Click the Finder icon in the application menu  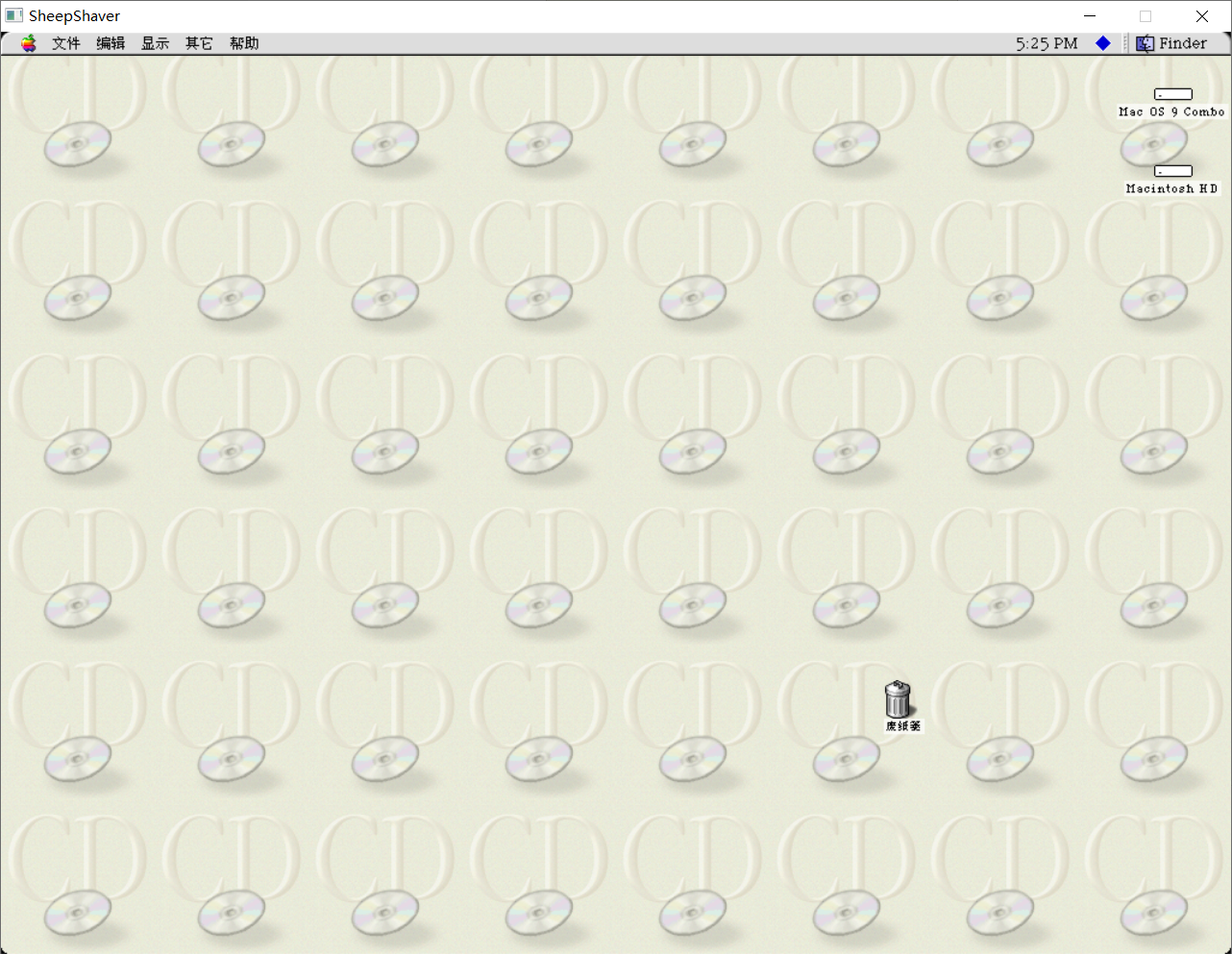point(1144,42)
